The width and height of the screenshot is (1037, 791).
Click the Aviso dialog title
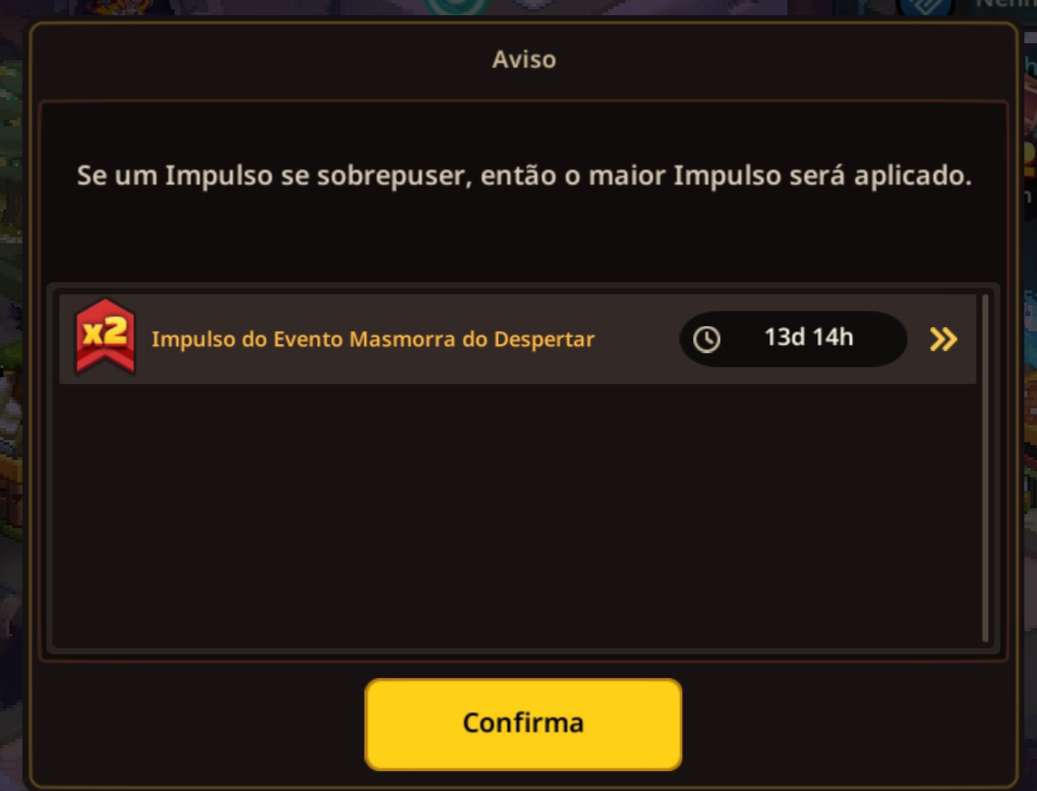(x=524, y=60)
